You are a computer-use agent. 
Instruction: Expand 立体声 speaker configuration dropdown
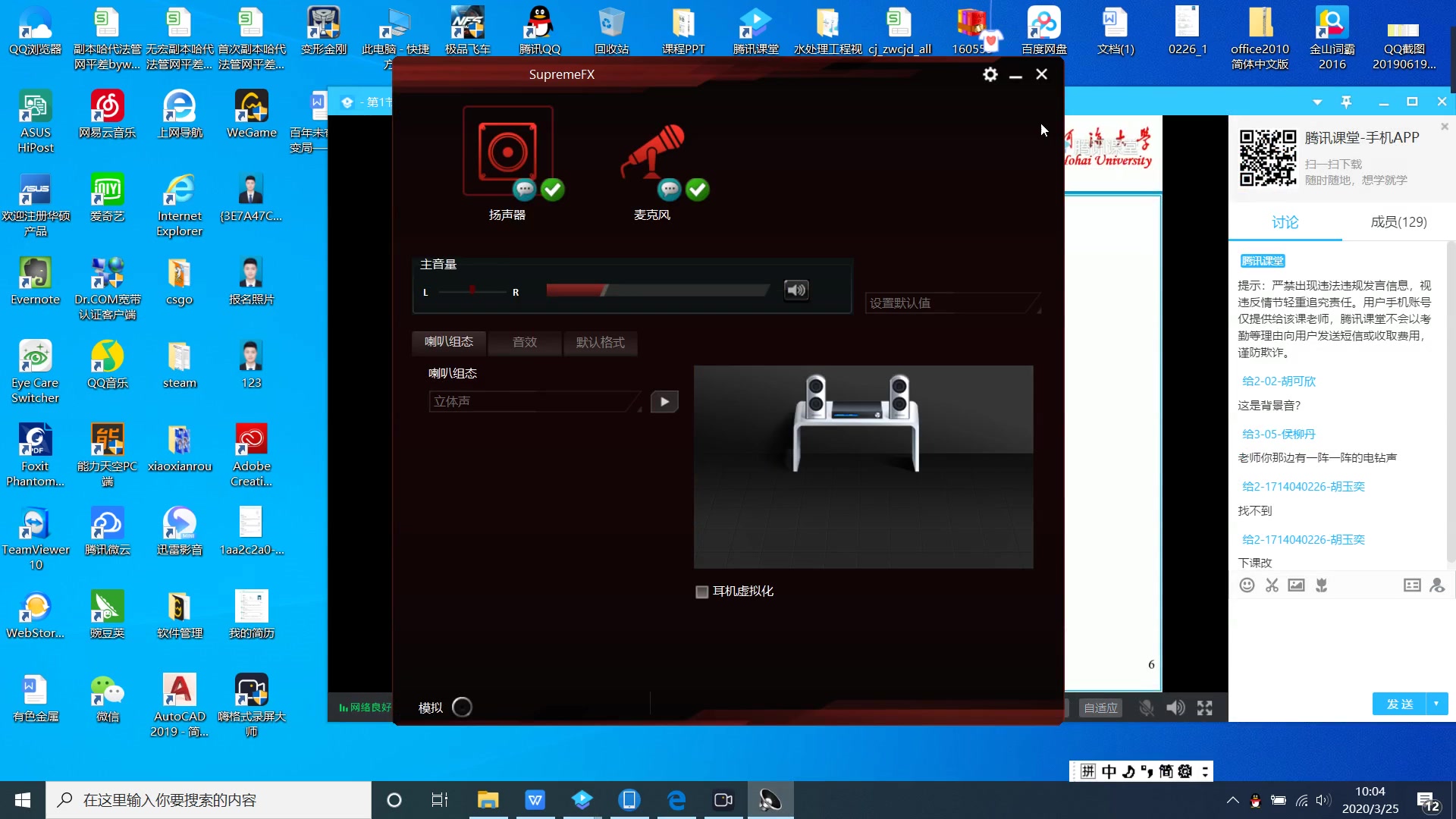click(535, 401)
